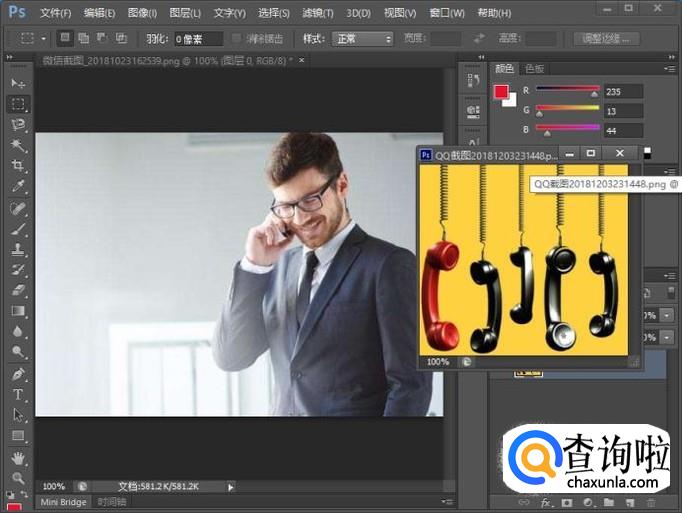Open the Mini Bridge panel menu
The image size is (682, 513).
coord(447,502)
